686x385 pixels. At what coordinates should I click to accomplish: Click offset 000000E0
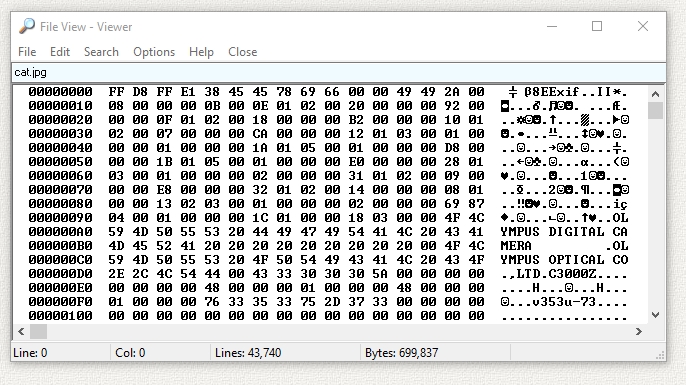click(x=60, y=288)
